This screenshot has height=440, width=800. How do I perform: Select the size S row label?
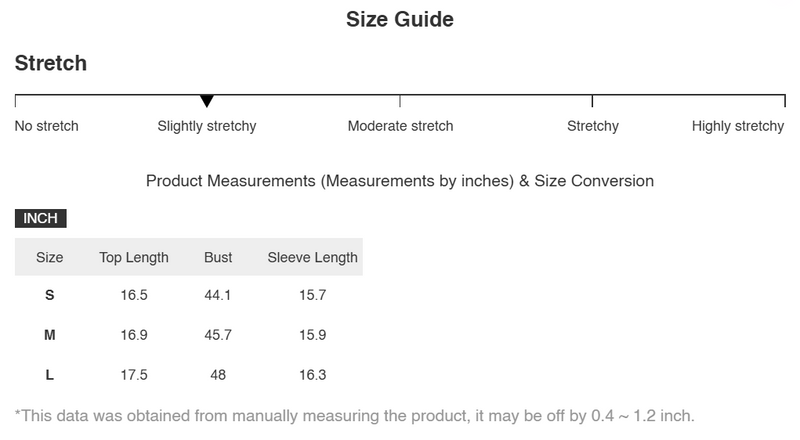(49, 295)
